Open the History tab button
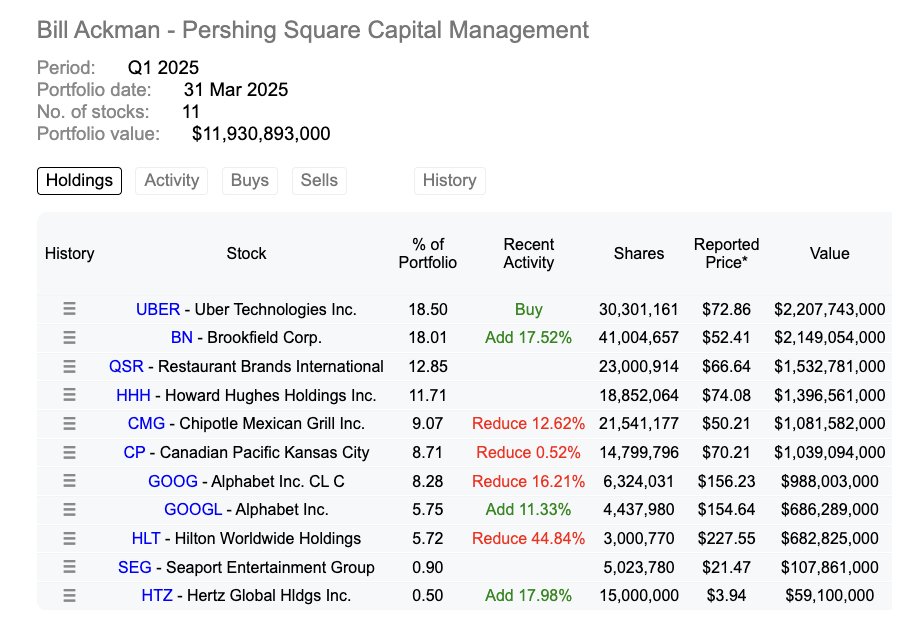908x634 pixels. pos(449,181)
